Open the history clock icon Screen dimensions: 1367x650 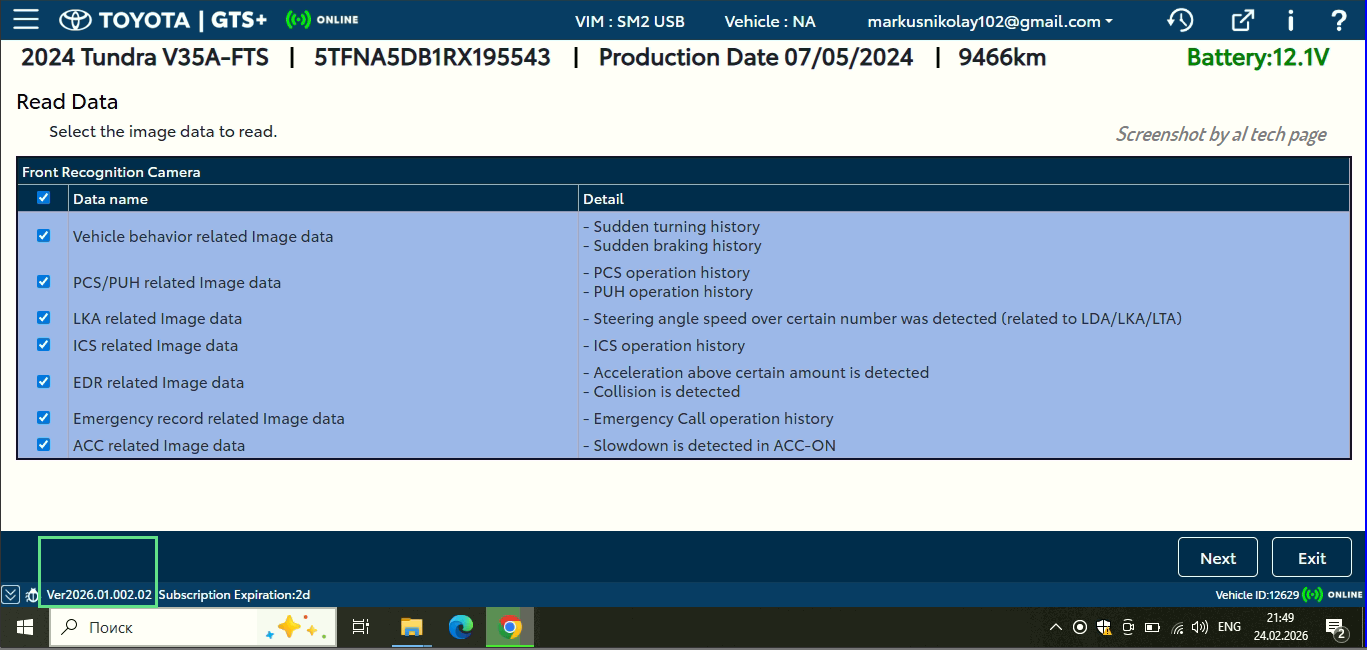[1180, 20]
